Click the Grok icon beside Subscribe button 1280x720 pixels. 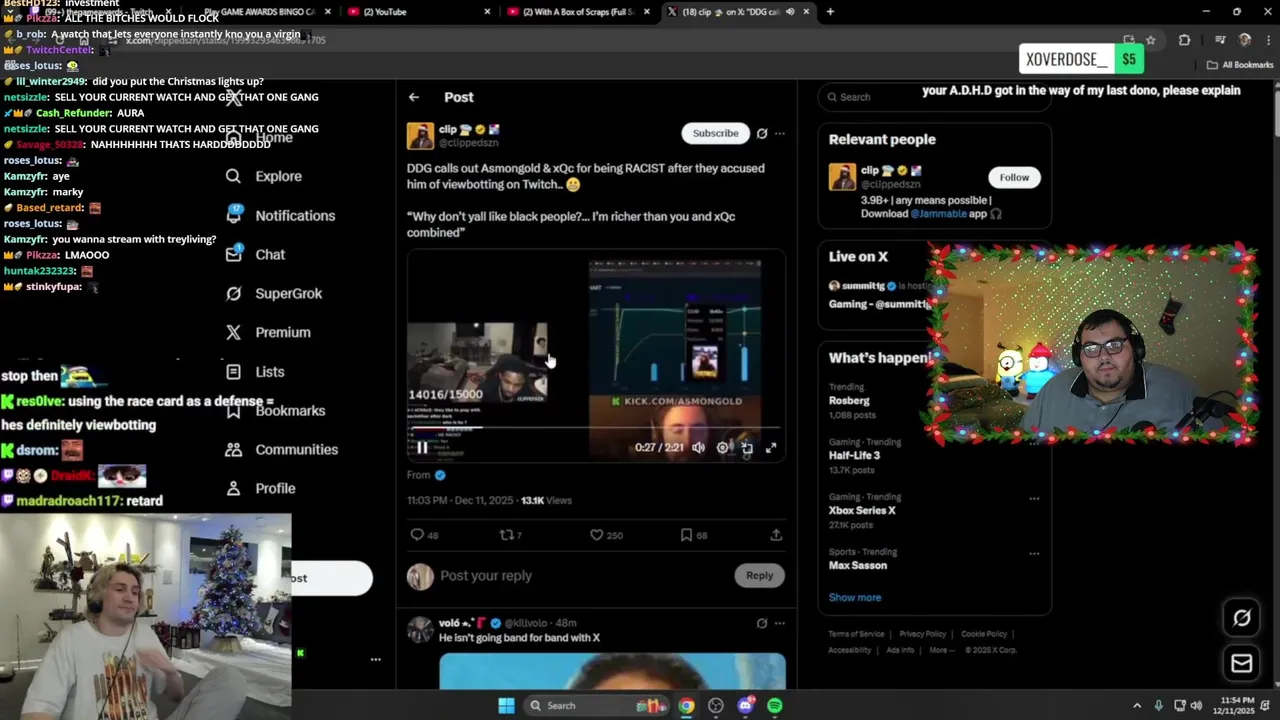762,133
